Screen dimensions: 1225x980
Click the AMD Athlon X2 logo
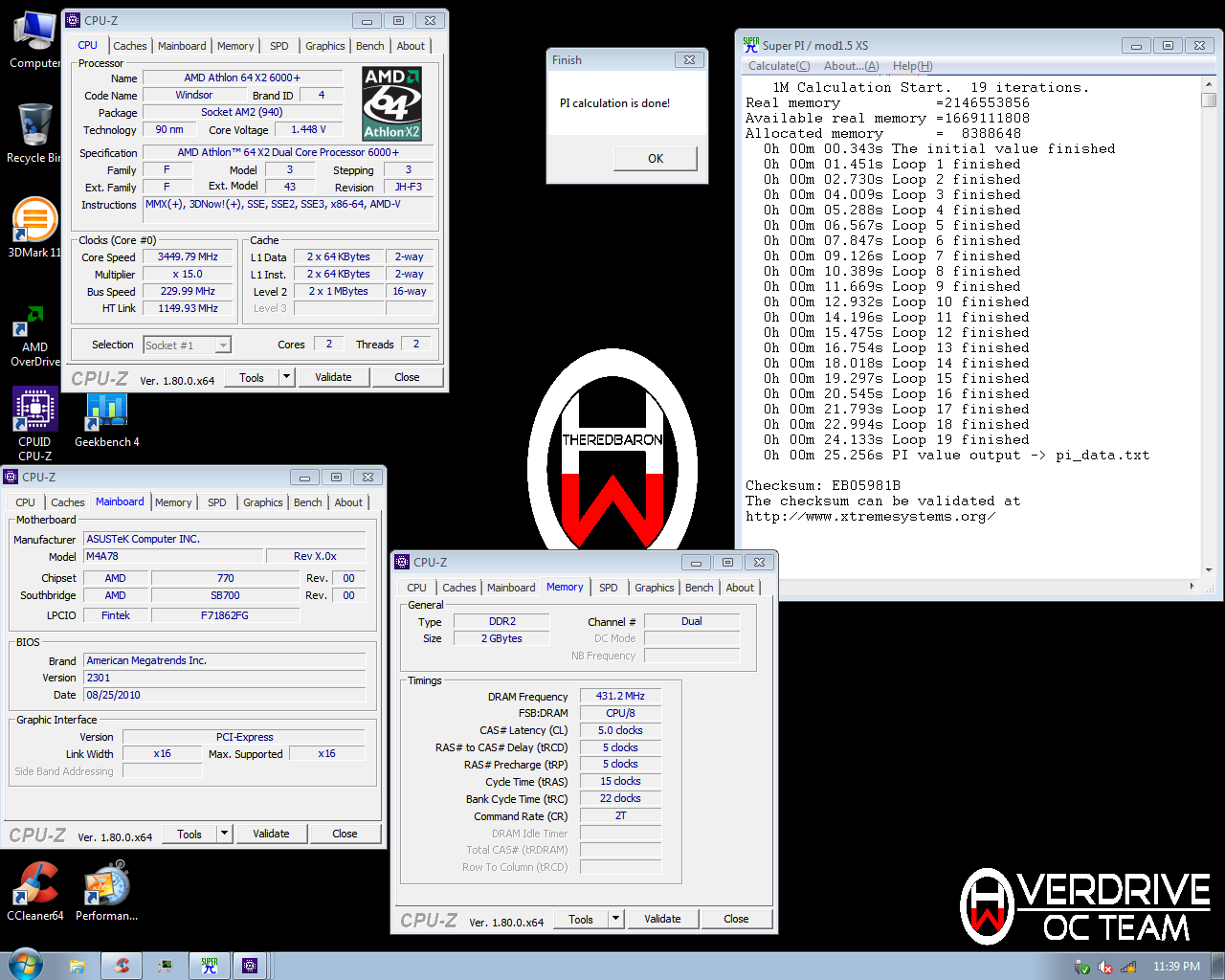tap(391, 103)
